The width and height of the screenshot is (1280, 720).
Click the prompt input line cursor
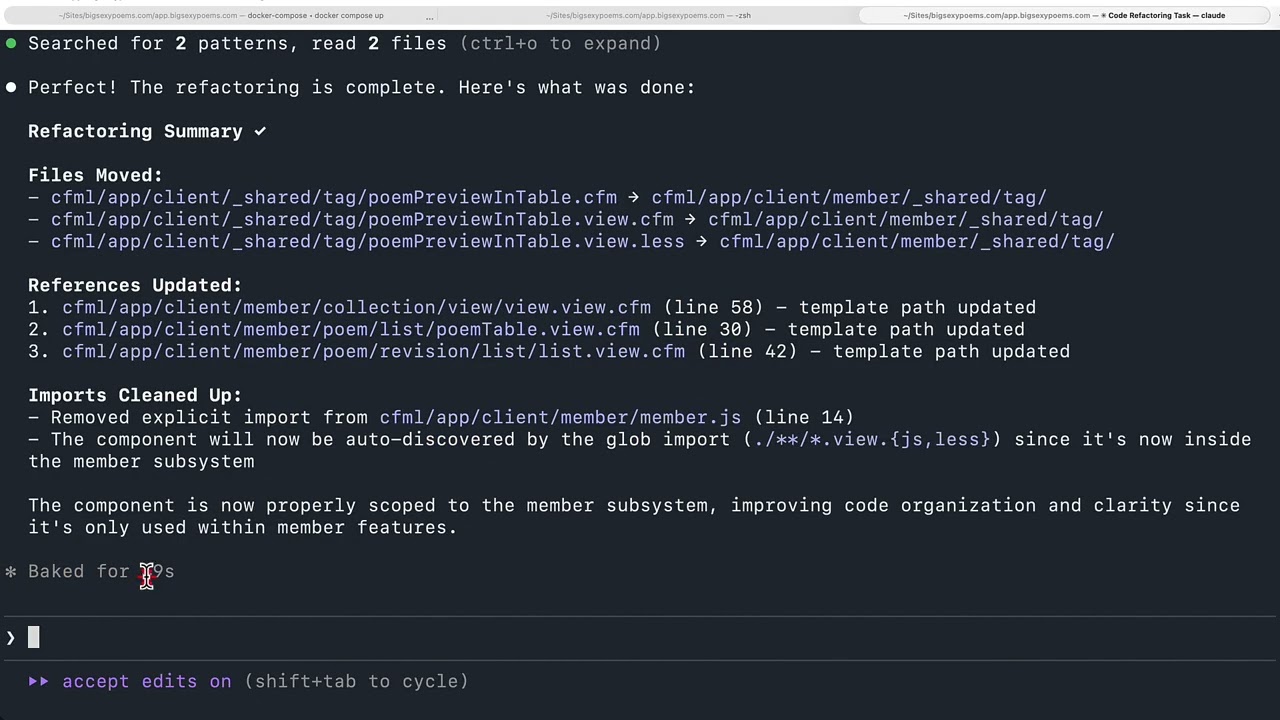pos(33,637)
